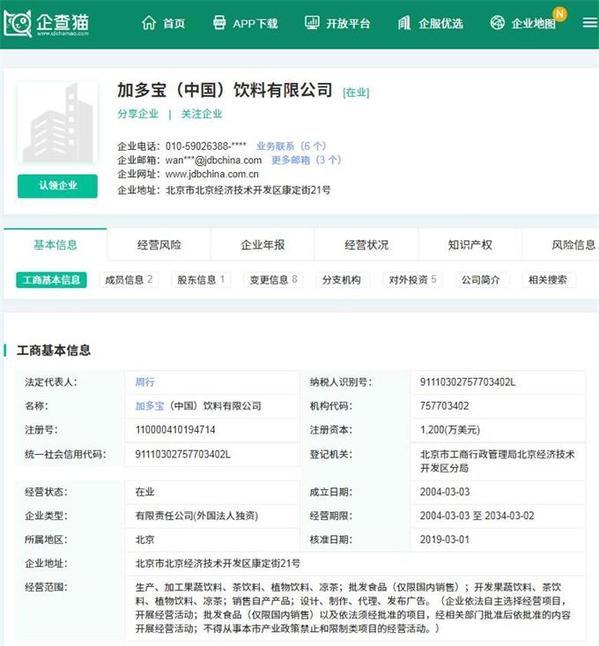
Task: Switch to the 经营风险 tab
Action: 159,245
